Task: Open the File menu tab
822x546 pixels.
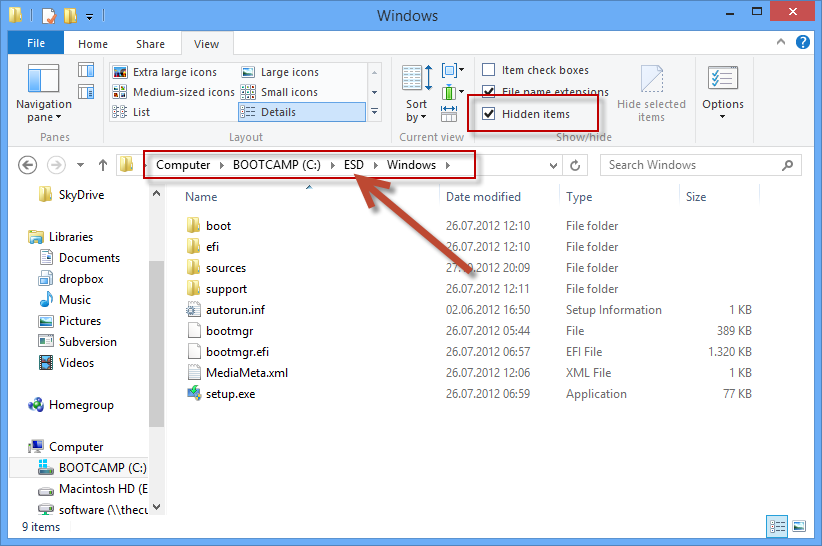Action: coord(36,43)
